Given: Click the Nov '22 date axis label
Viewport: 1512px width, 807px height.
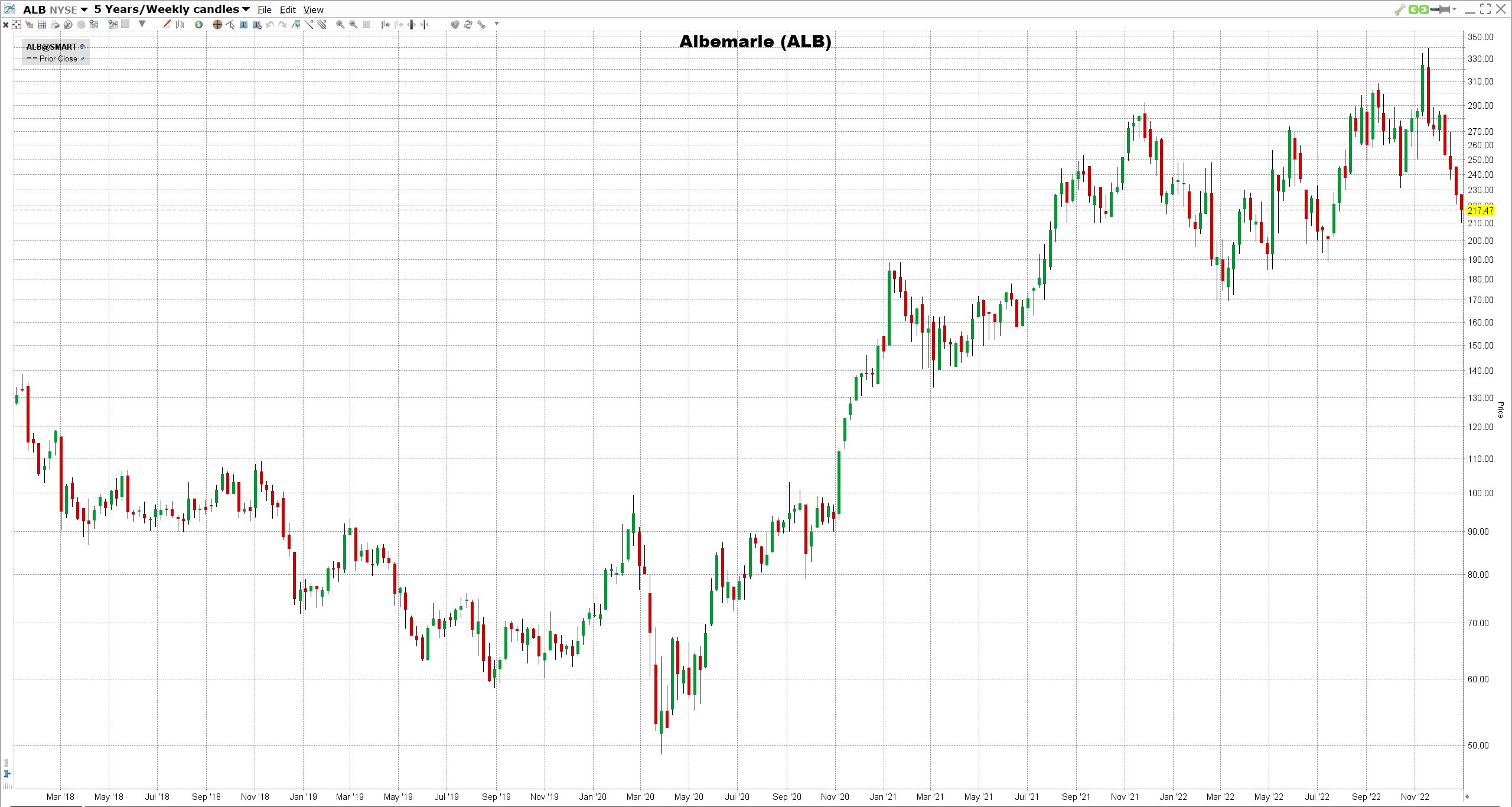Looking at the screenshot, I should pyautogui.click(x=1415, y=796).
